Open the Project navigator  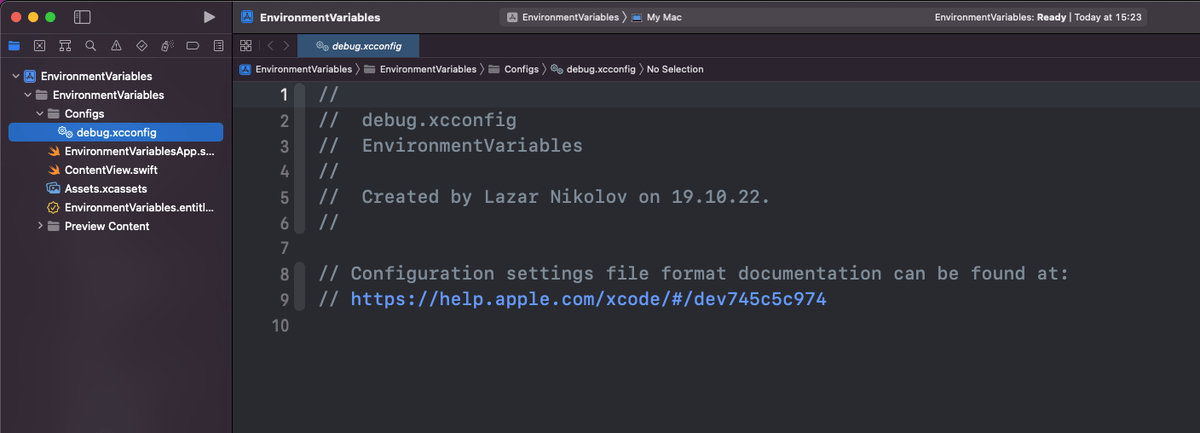click(x=14, y=45)
